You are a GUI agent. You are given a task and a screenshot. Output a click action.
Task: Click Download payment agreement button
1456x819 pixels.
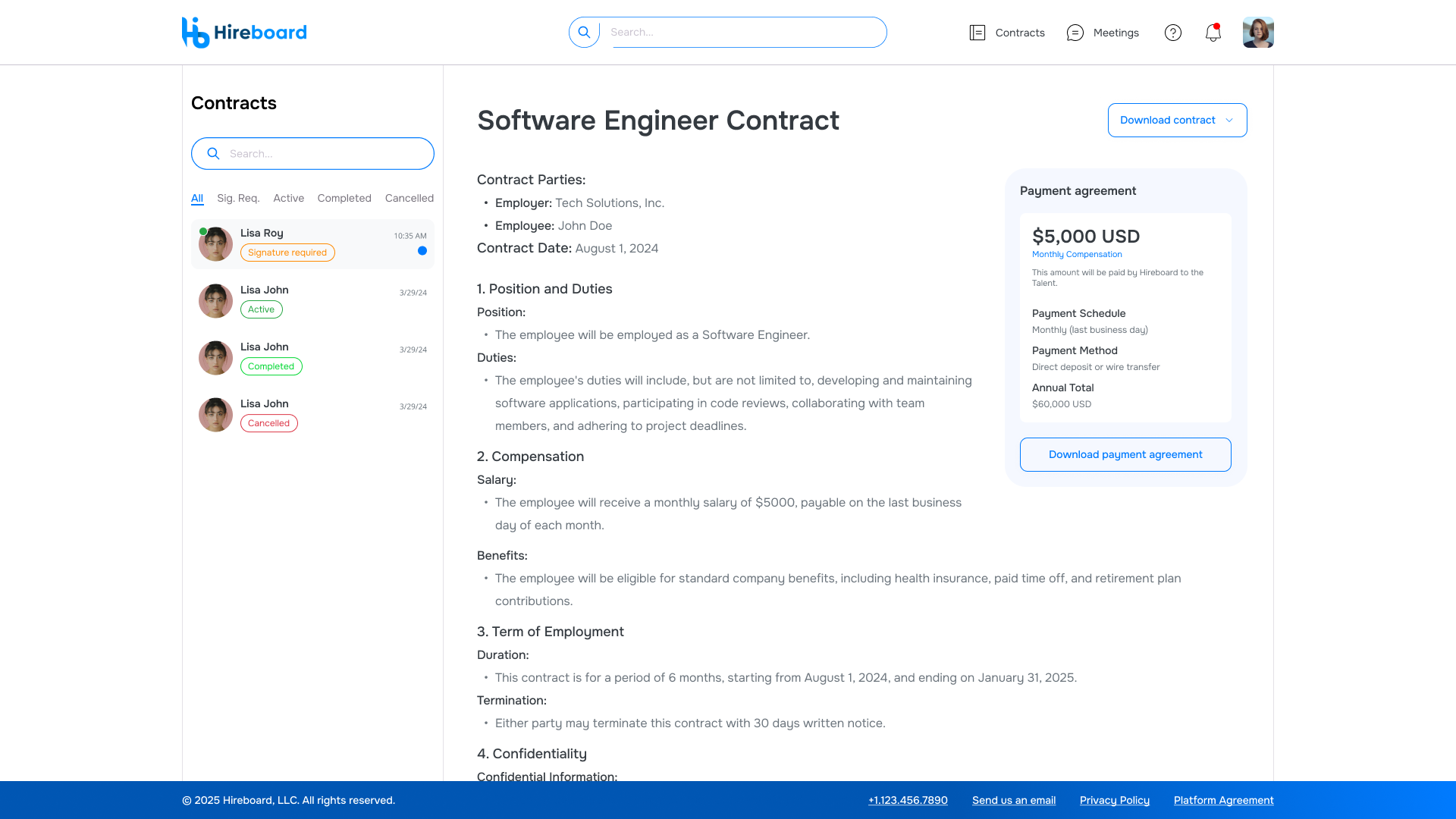pyautogui.click(x=1125, y=455)
